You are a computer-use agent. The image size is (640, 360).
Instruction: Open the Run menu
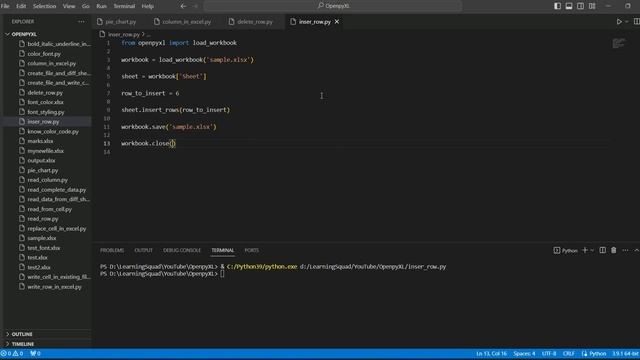[101, 6]
